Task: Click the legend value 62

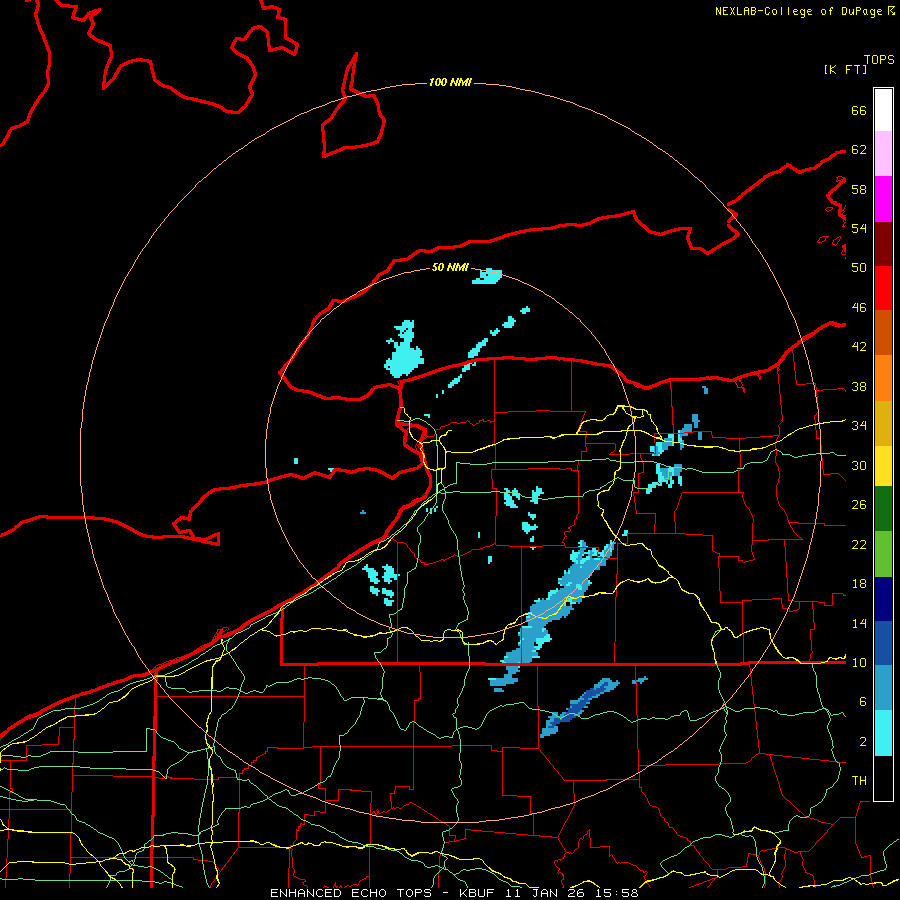Action: click(x=859, y=149)
